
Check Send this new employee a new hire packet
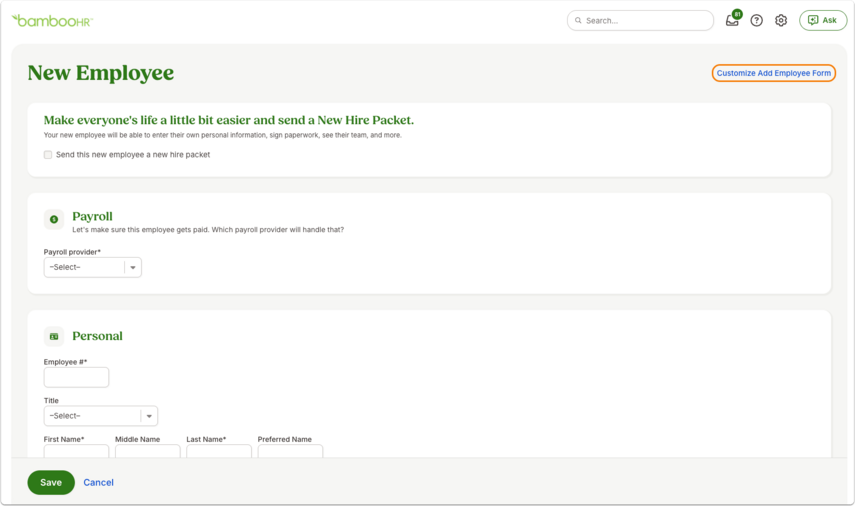point(48,155)
